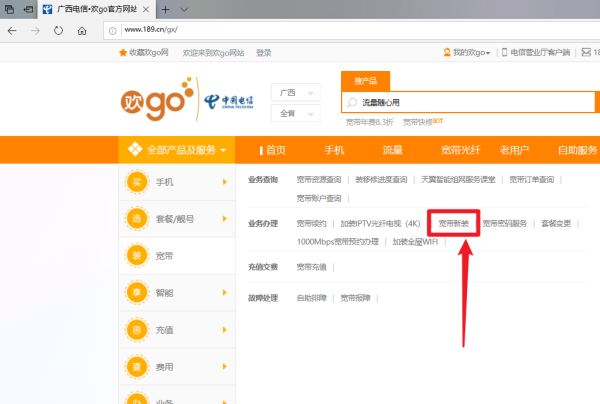The image size is (600, 404).
Task: Switch to the 搜产品 search tab
Action: (365, 81)
